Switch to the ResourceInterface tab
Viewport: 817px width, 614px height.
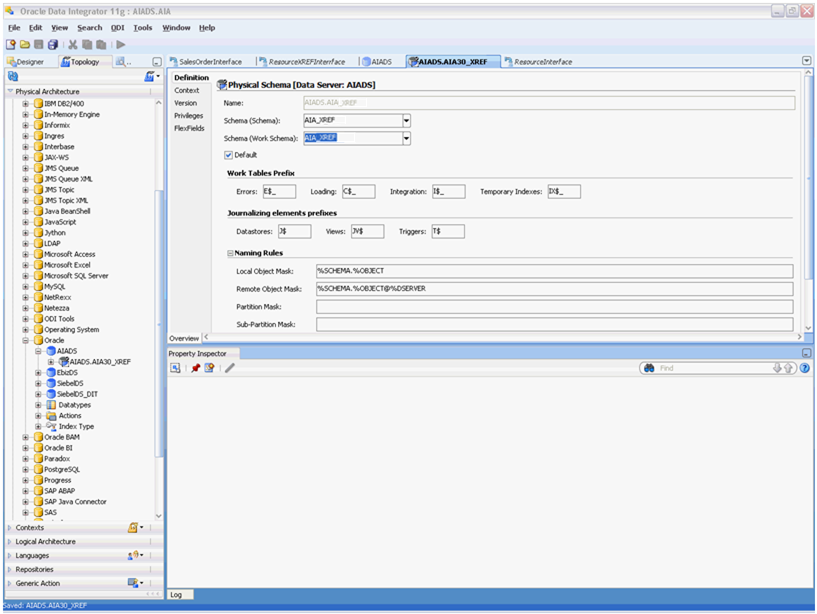[539, 62]
